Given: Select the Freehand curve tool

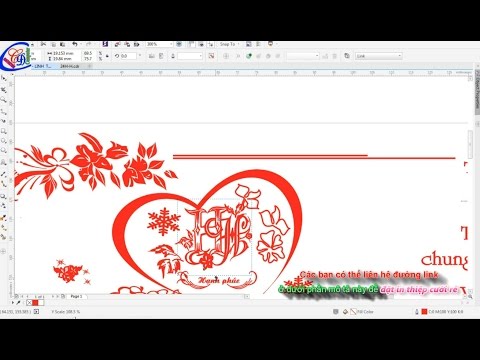Looking at the screenshot, I should coord(4,111).
